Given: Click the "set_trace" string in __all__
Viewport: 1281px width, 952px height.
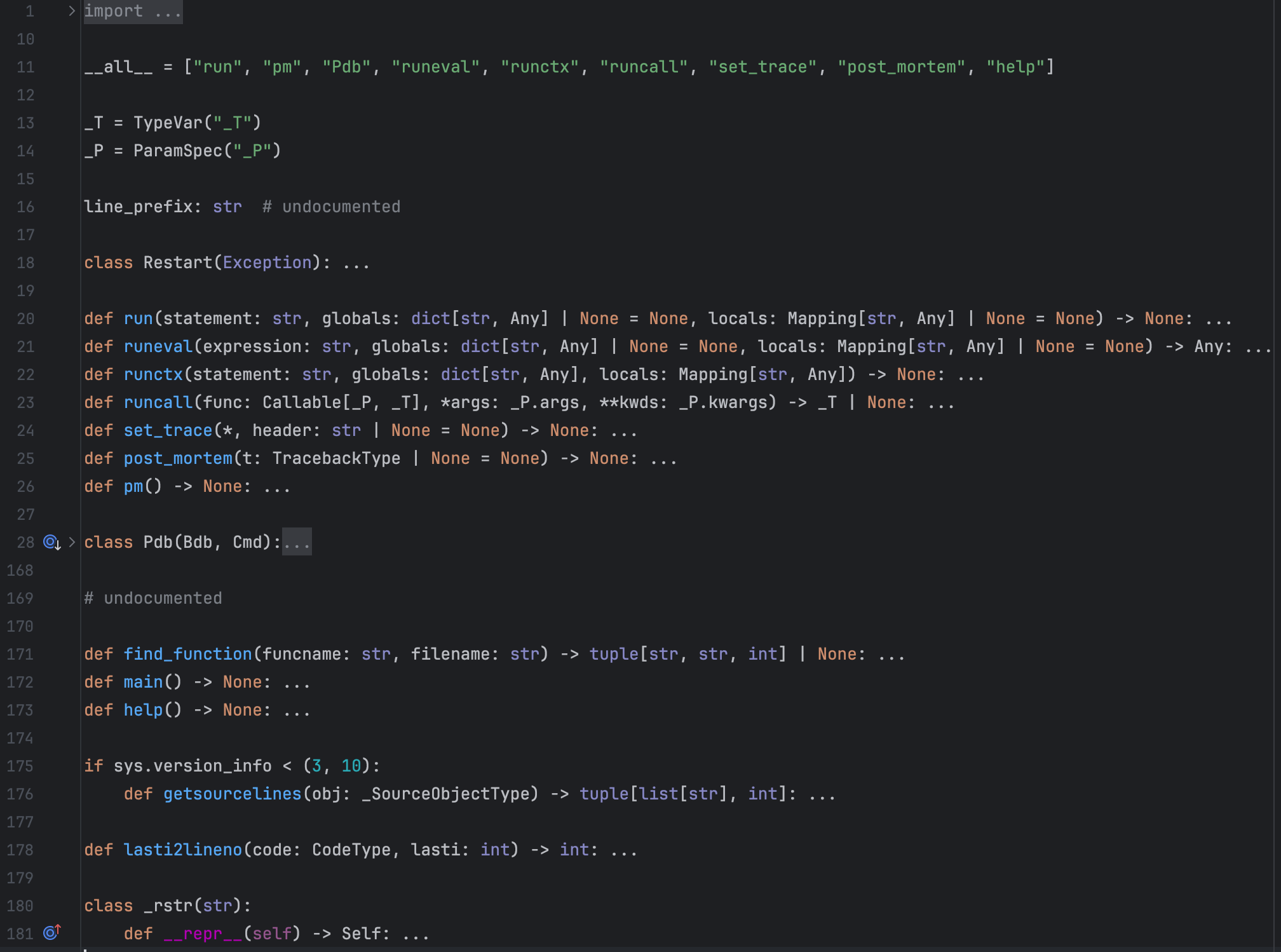Looking at the screenshot, I should click(x=762, y=67).
